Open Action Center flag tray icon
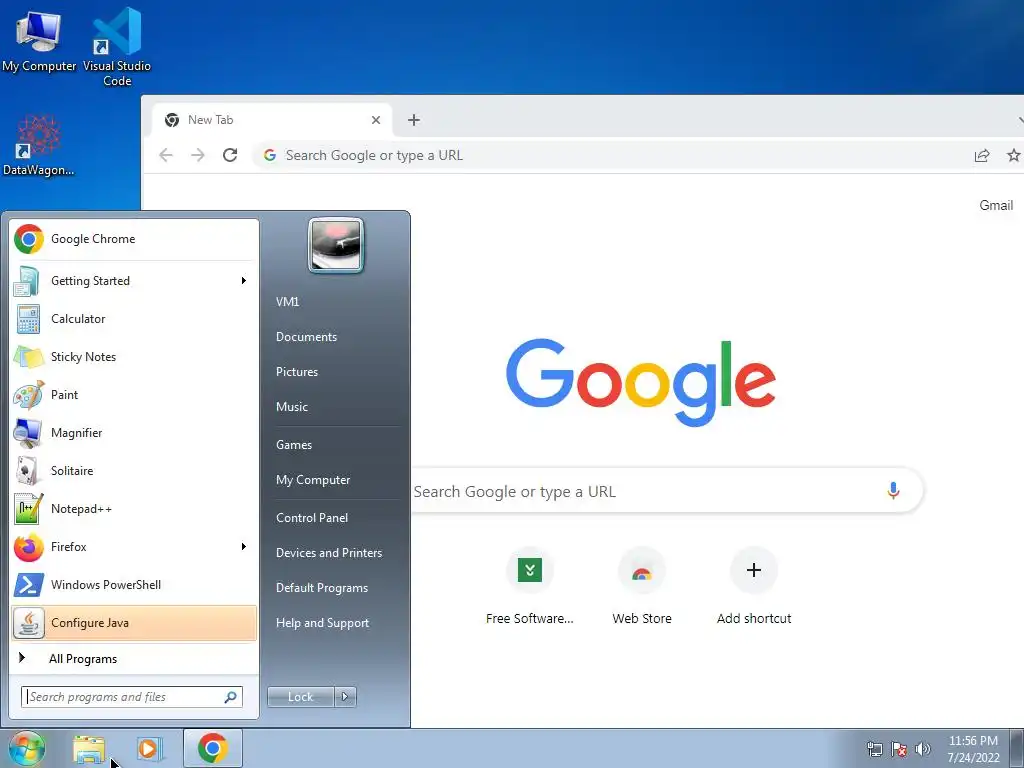The image size is (1024, 768). (x=899, y=749)
